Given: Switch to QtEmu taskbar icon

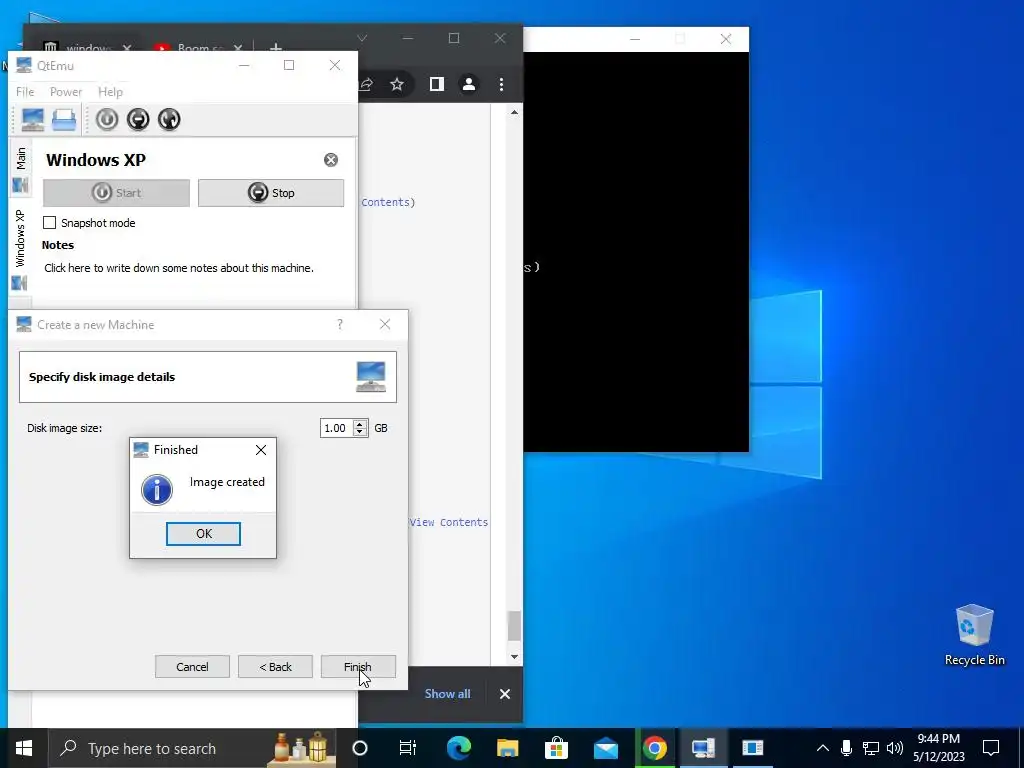Looking at the screenshot, I should 703,748.
